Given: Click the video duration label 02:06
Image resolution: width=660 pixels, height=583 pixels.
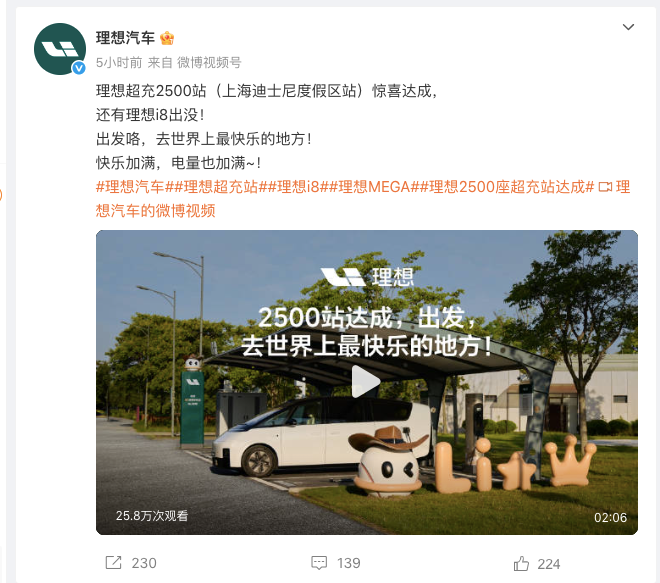Looking at the screenshot, I should (x=610, y=517).
